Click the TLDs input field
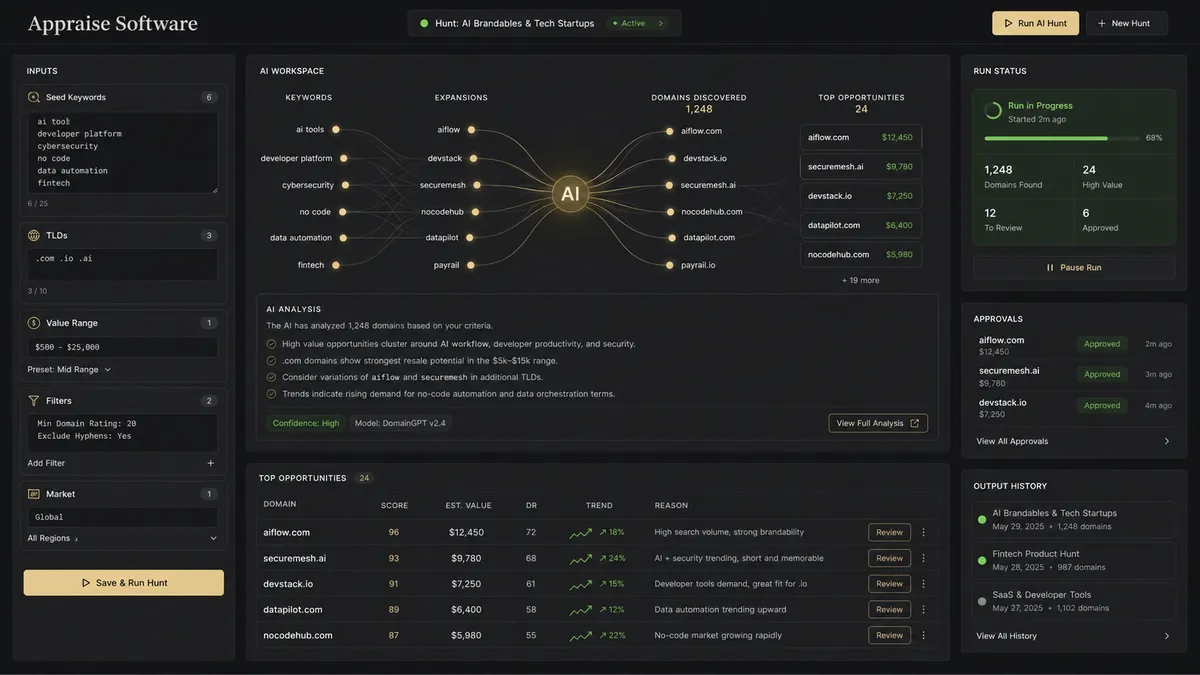1200x675 pixels. 122,264
